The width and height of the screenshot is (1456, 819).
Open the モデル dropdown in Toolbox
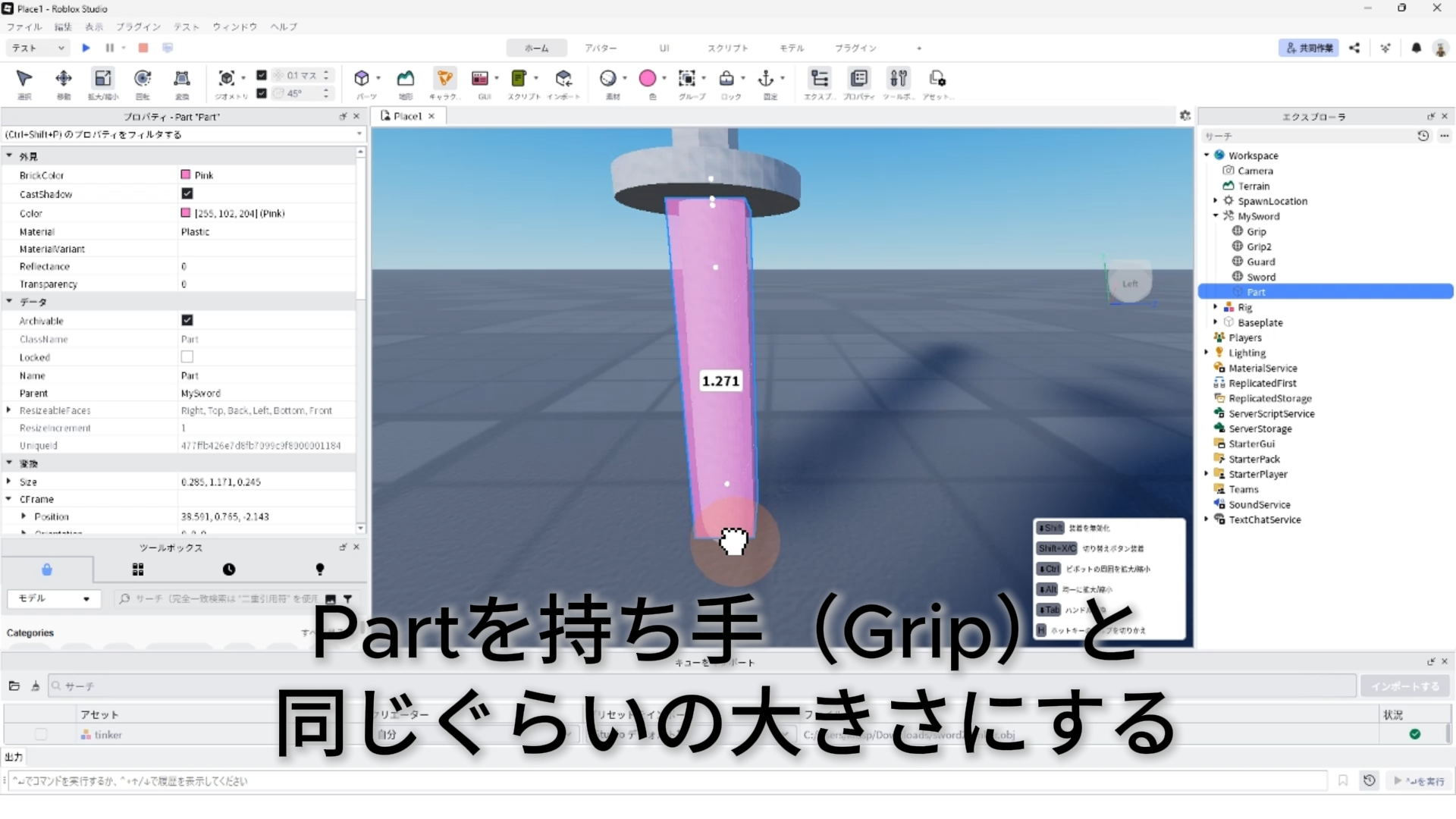53,599
